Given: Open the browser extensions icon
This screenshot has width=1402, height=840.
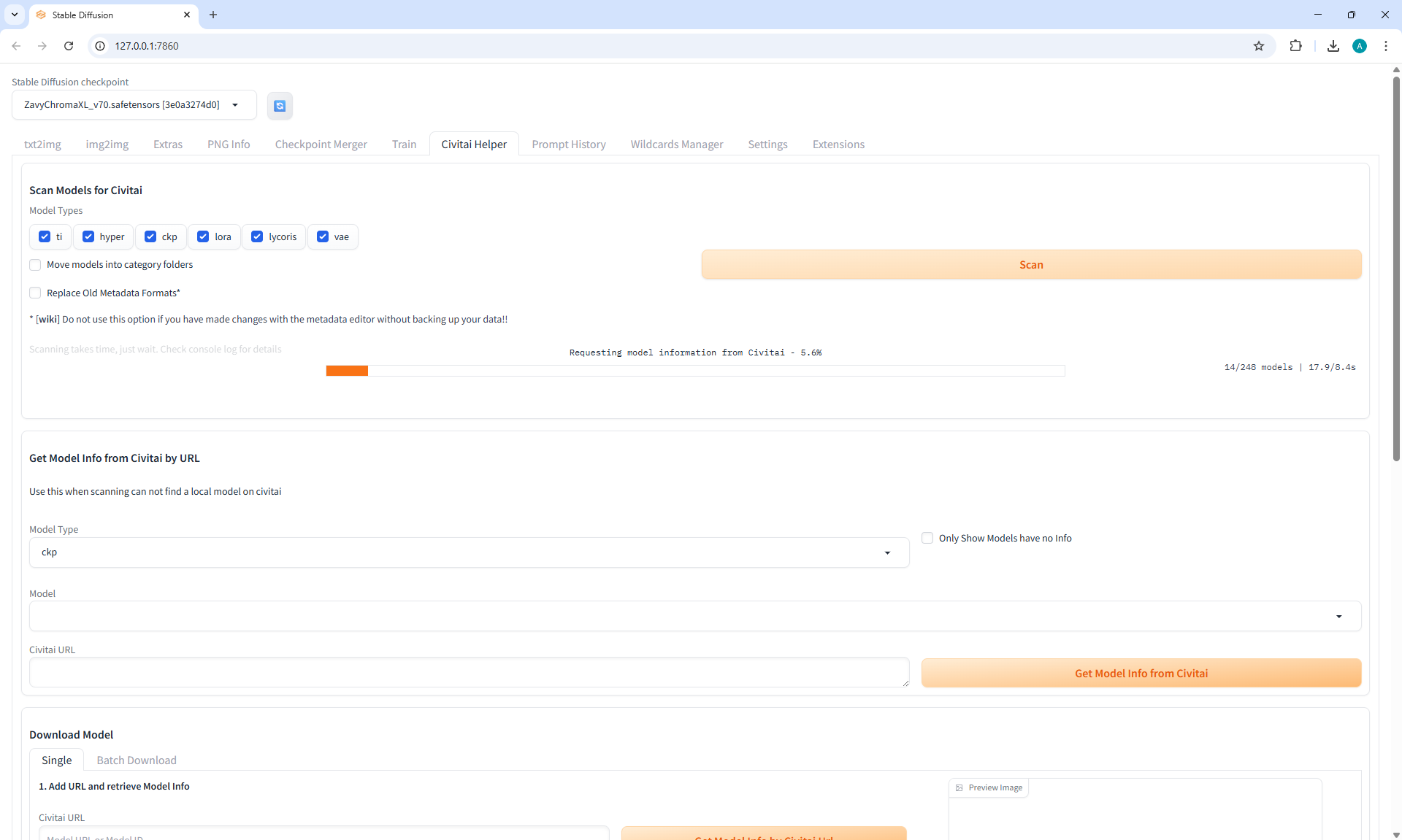Looking at the screenshot, I should click(x=1295, y=46).
